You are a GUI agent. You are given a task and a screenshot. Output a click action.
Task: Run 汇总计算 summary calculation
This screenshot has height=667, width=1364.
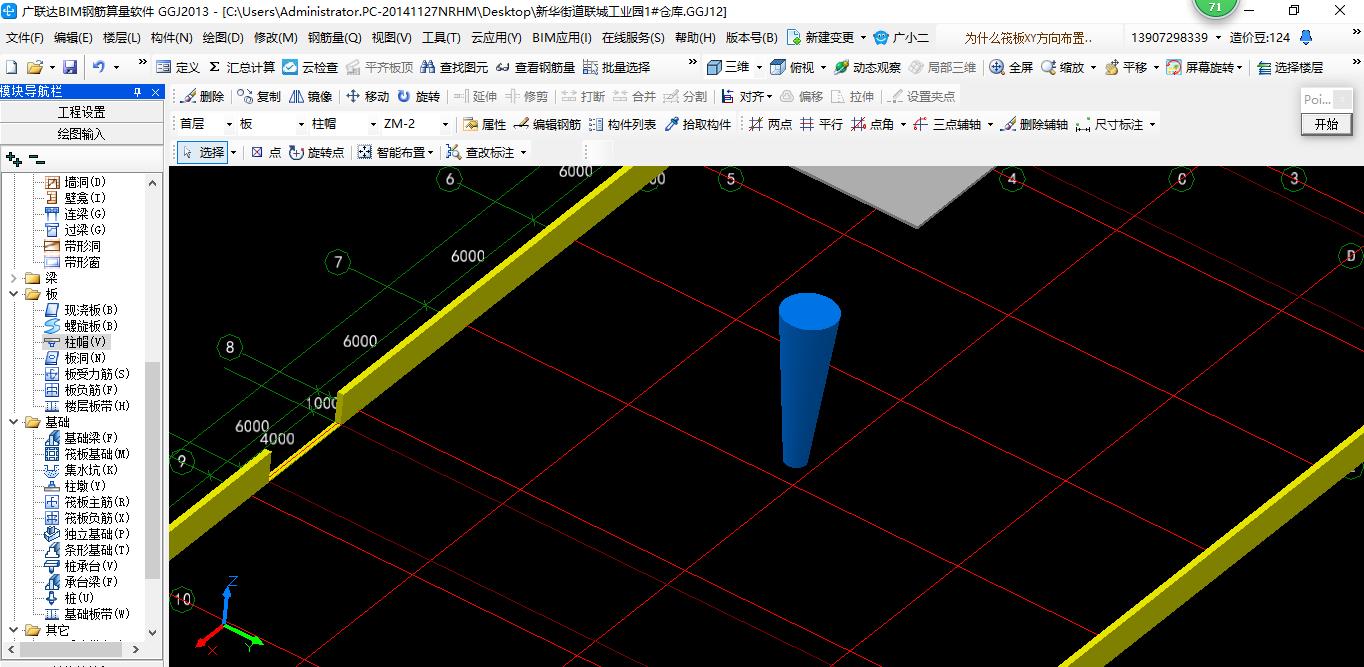(241, 67)
